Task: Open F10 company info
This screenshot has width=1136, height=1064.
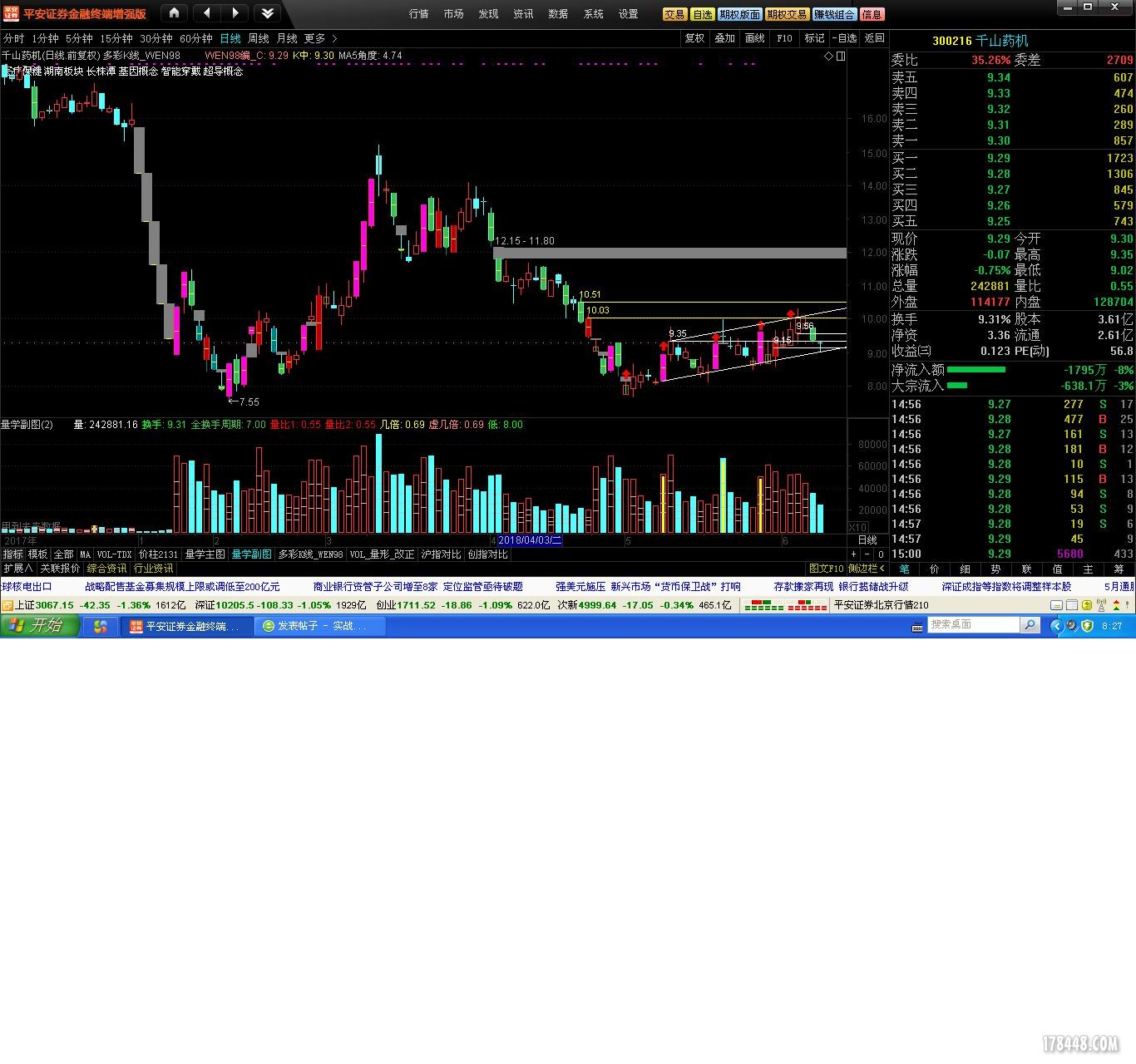Action: (784, 38)
